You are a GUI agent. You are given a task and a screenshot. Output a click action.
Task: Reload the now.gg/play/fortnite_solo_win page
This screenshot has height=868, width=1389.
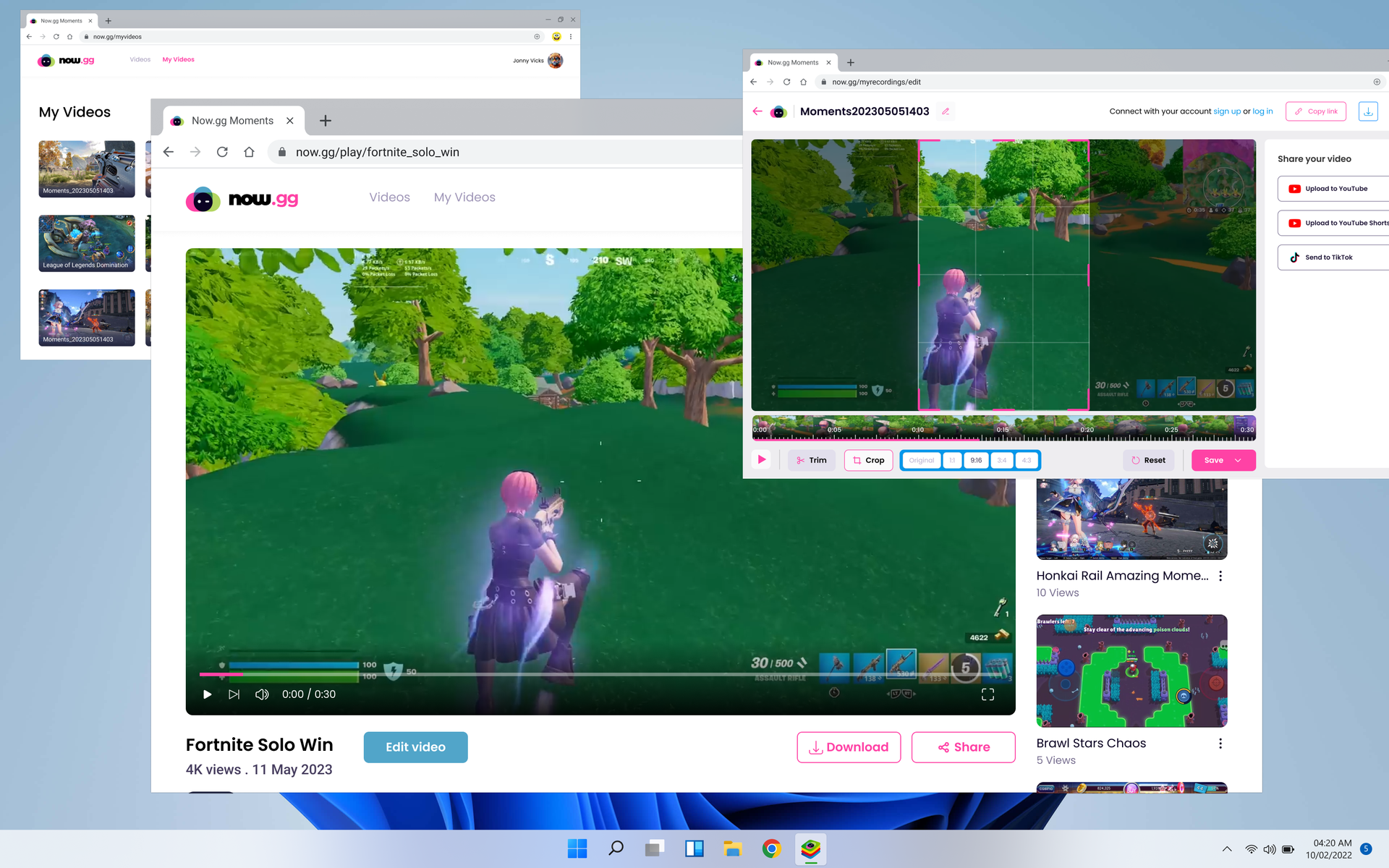click(x=222, y=152)
